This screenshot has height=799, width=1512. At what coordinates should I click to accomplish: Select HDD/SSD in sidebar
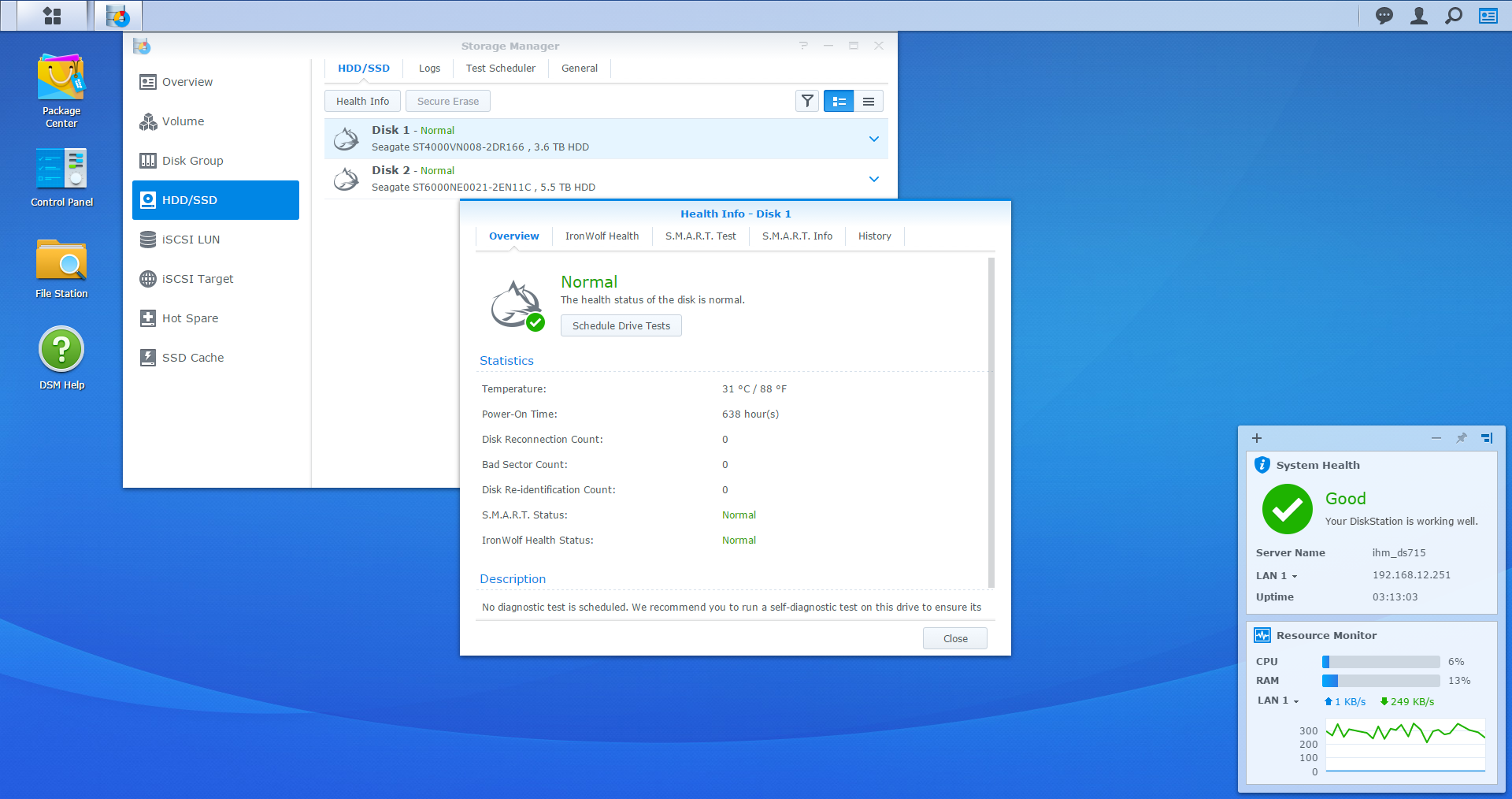click(216, 200)
